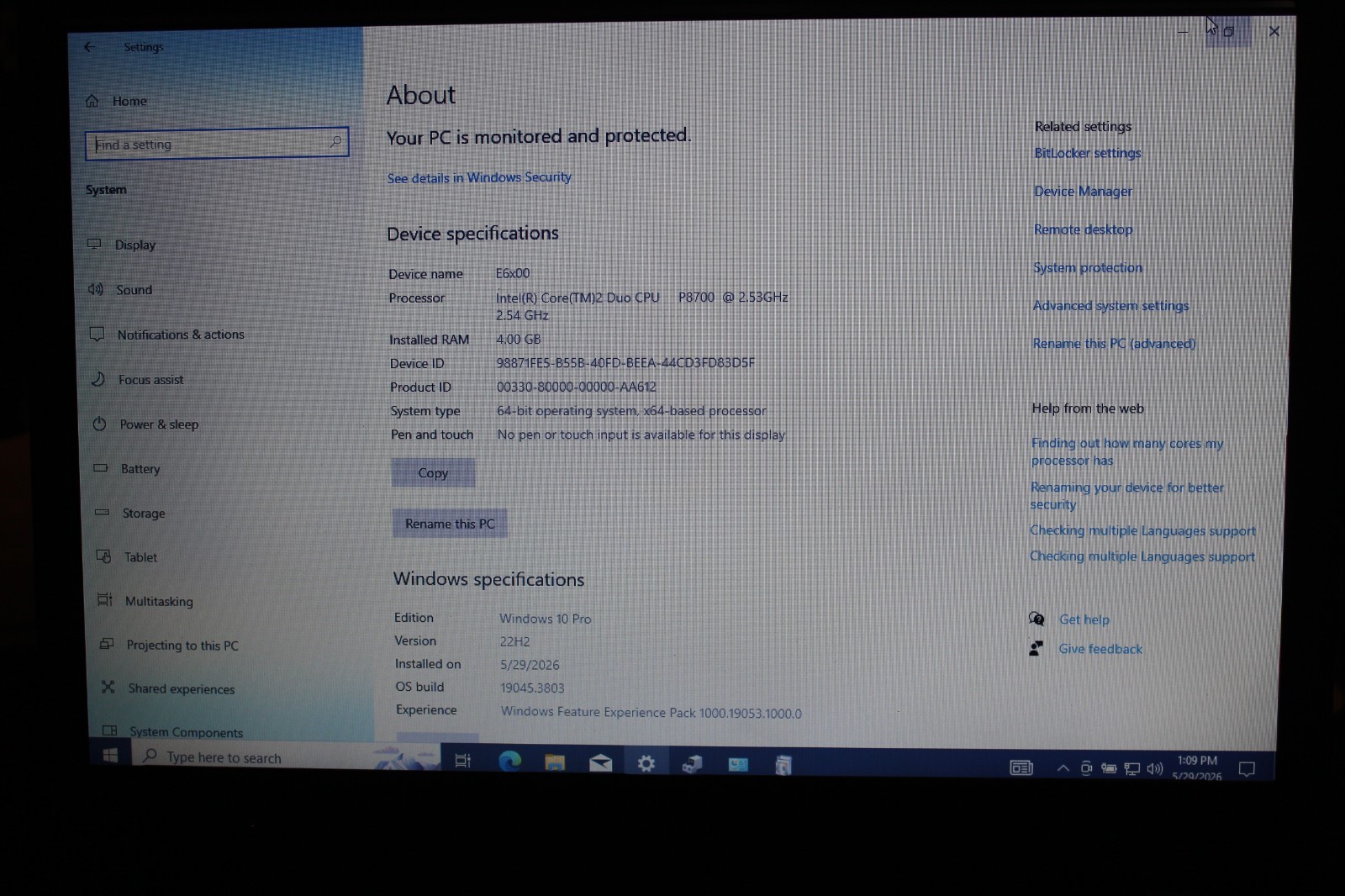The image size is (1345, 896).
Task: Open Sound settings
Action: click(x=121, y=289)
